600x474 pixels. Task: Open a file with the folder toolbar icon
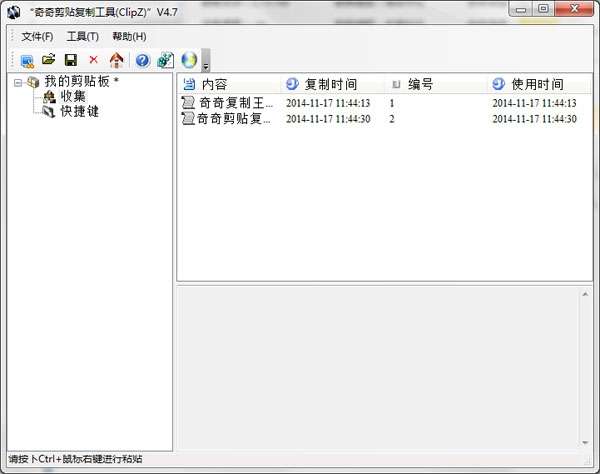click(49, 60)
